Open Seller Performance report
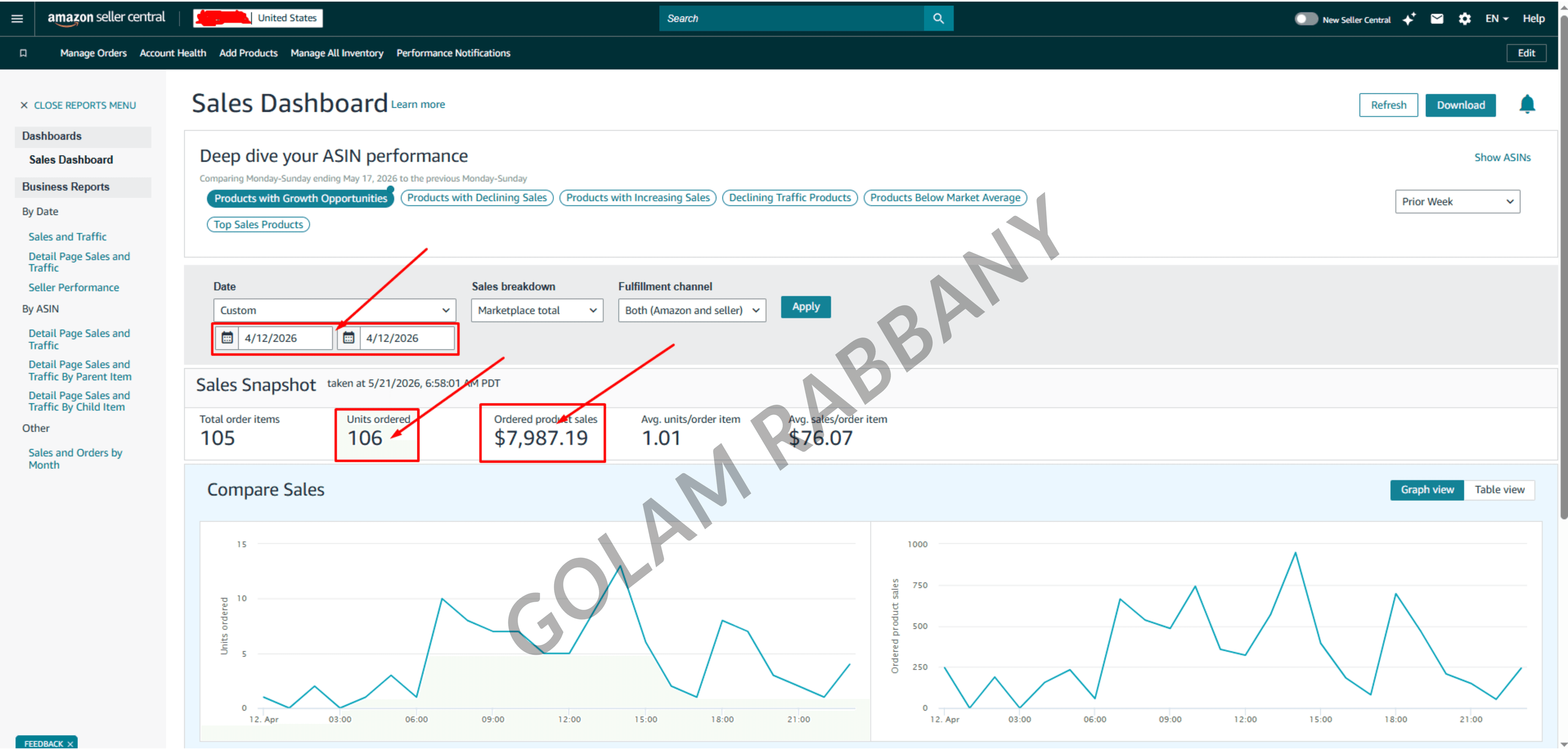 [x=73, y=287]
